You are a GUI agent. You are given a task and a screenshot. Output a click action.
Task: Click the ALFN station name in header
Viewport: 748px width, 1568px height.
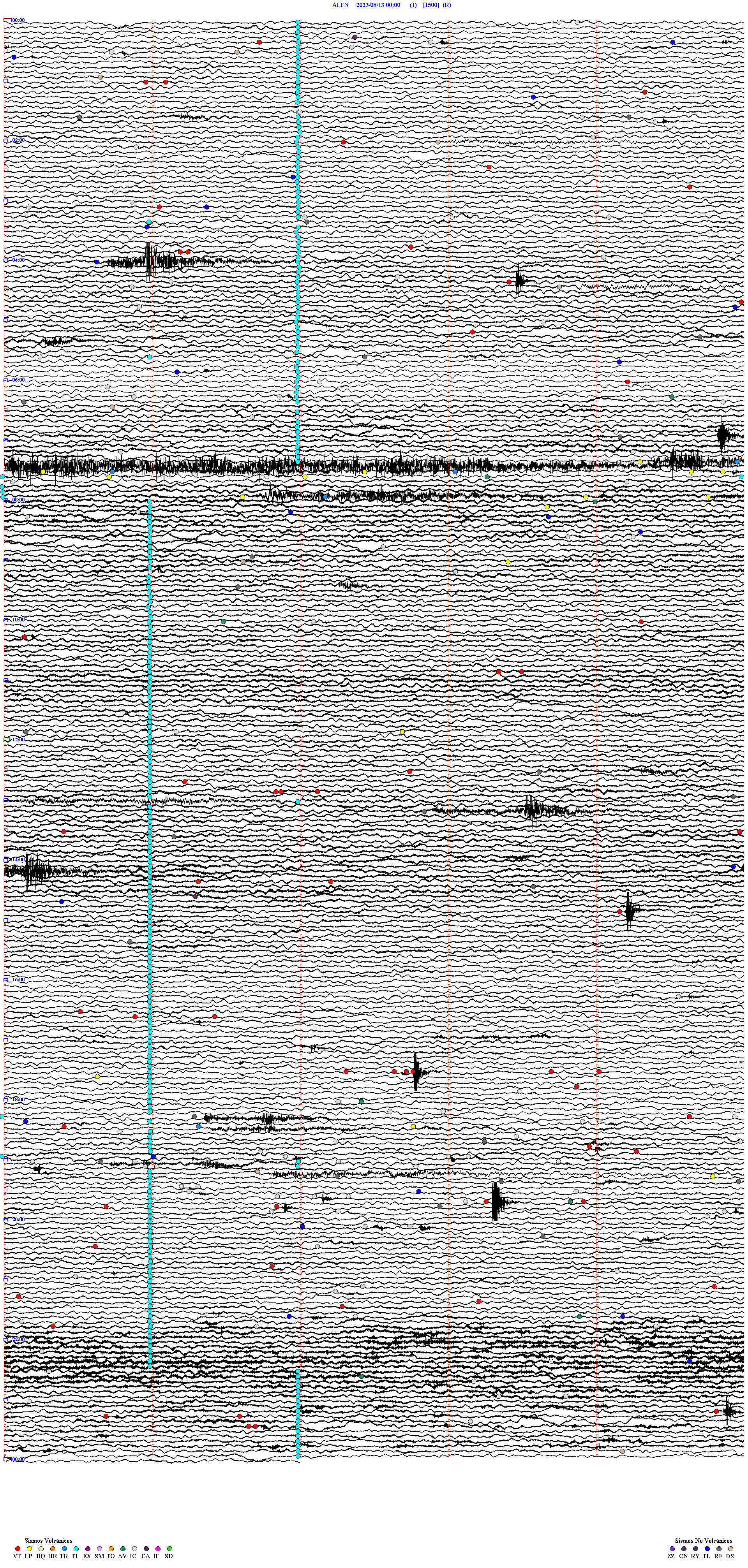[340, 5]
